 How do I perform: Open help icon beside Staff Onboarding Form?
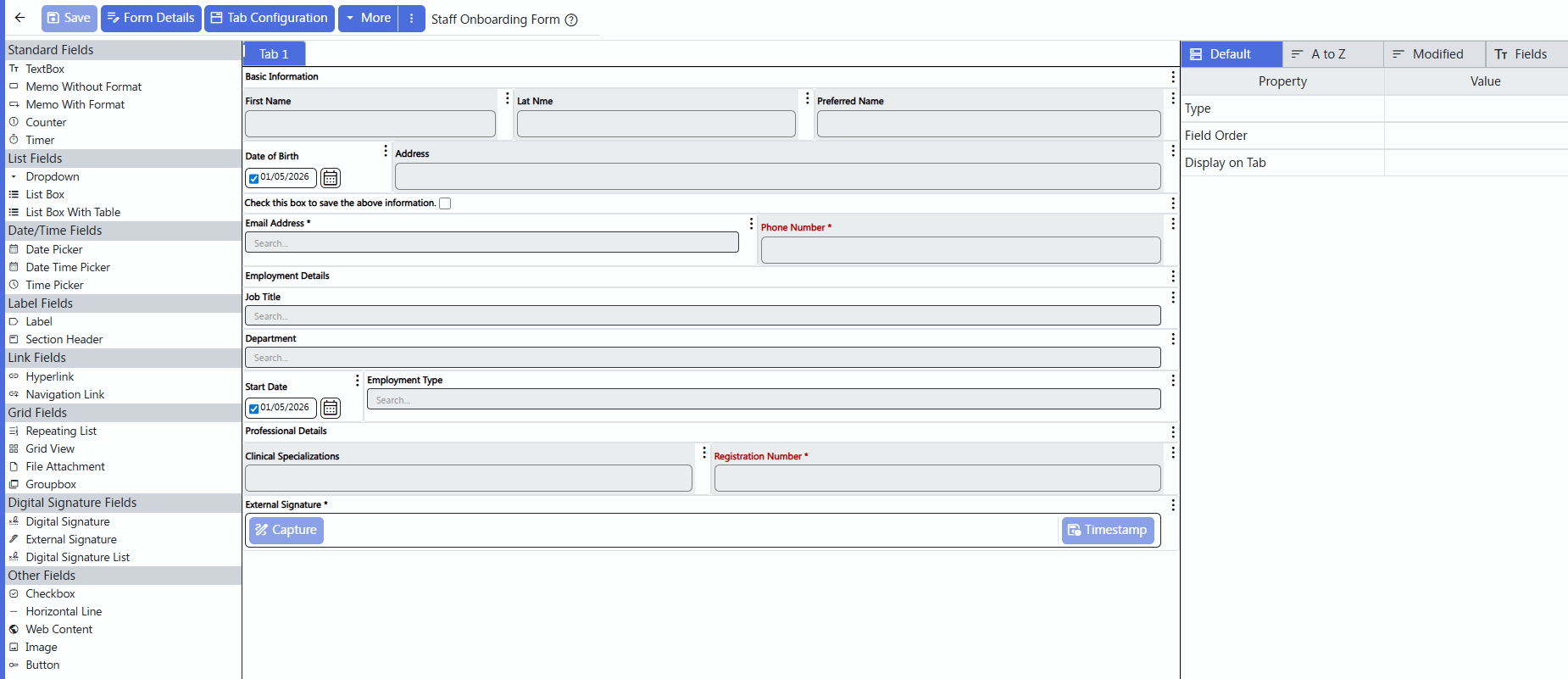click(571, 19)
